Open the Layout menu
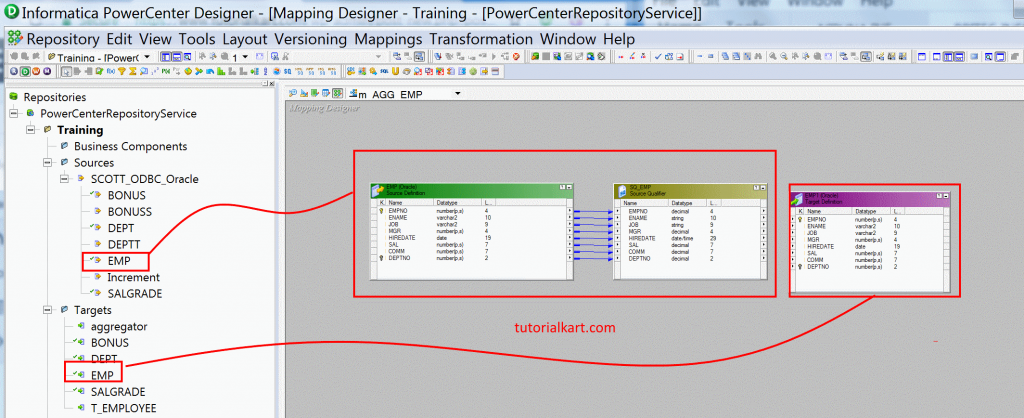This screenshot has height=418, width=1024. (245, 39)
